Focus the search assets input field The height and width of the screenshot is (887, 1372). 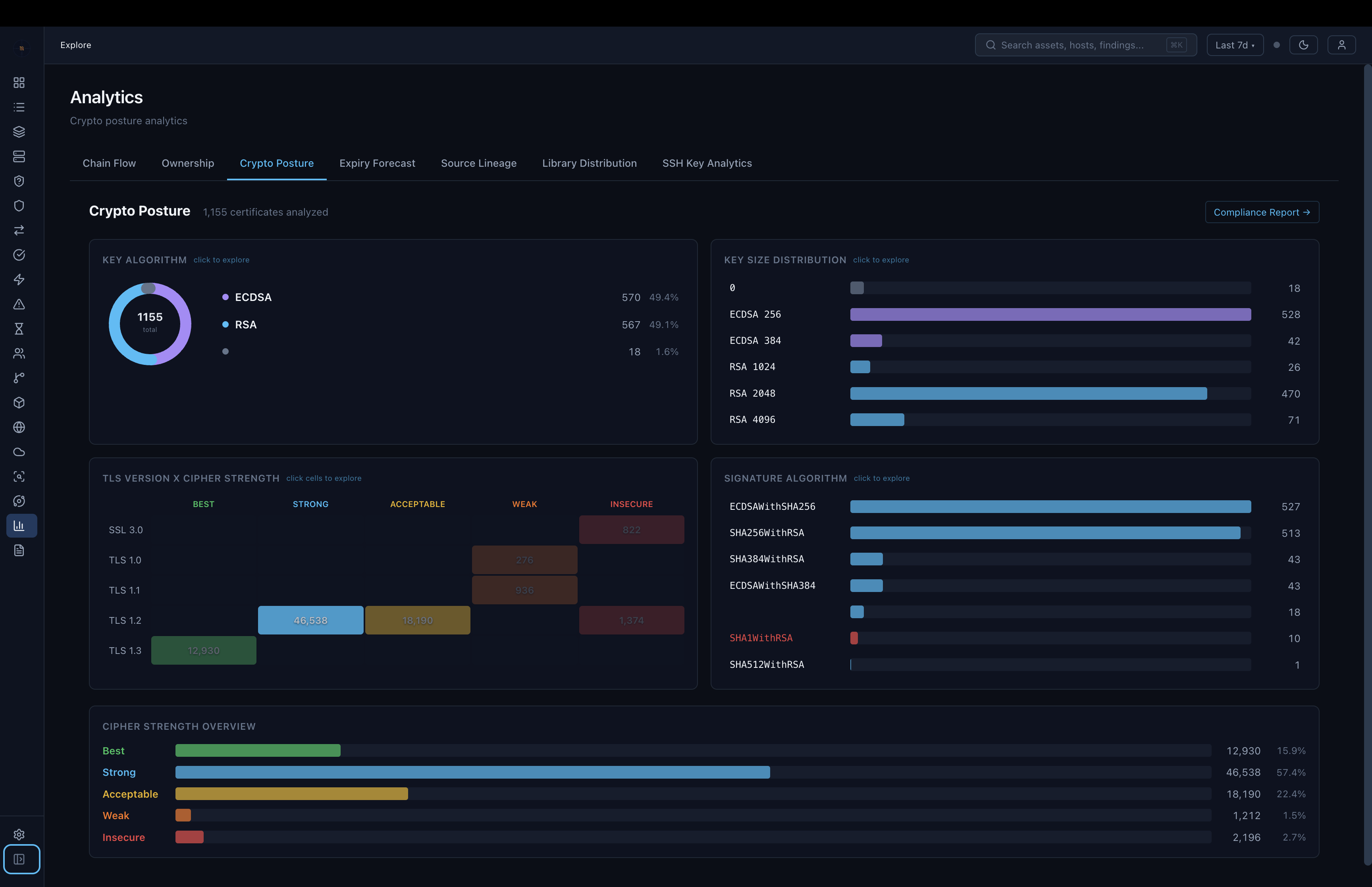1086,45
